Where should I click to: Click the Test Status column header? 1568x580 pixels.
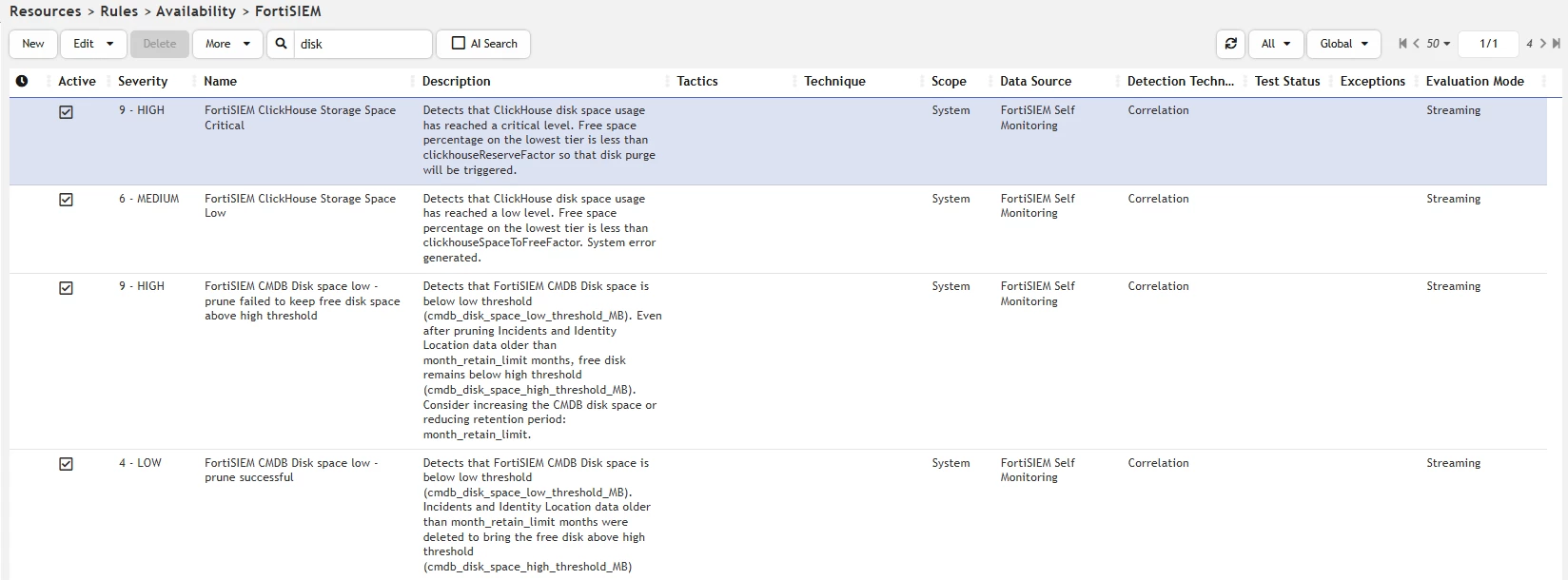pos(1287,82)
